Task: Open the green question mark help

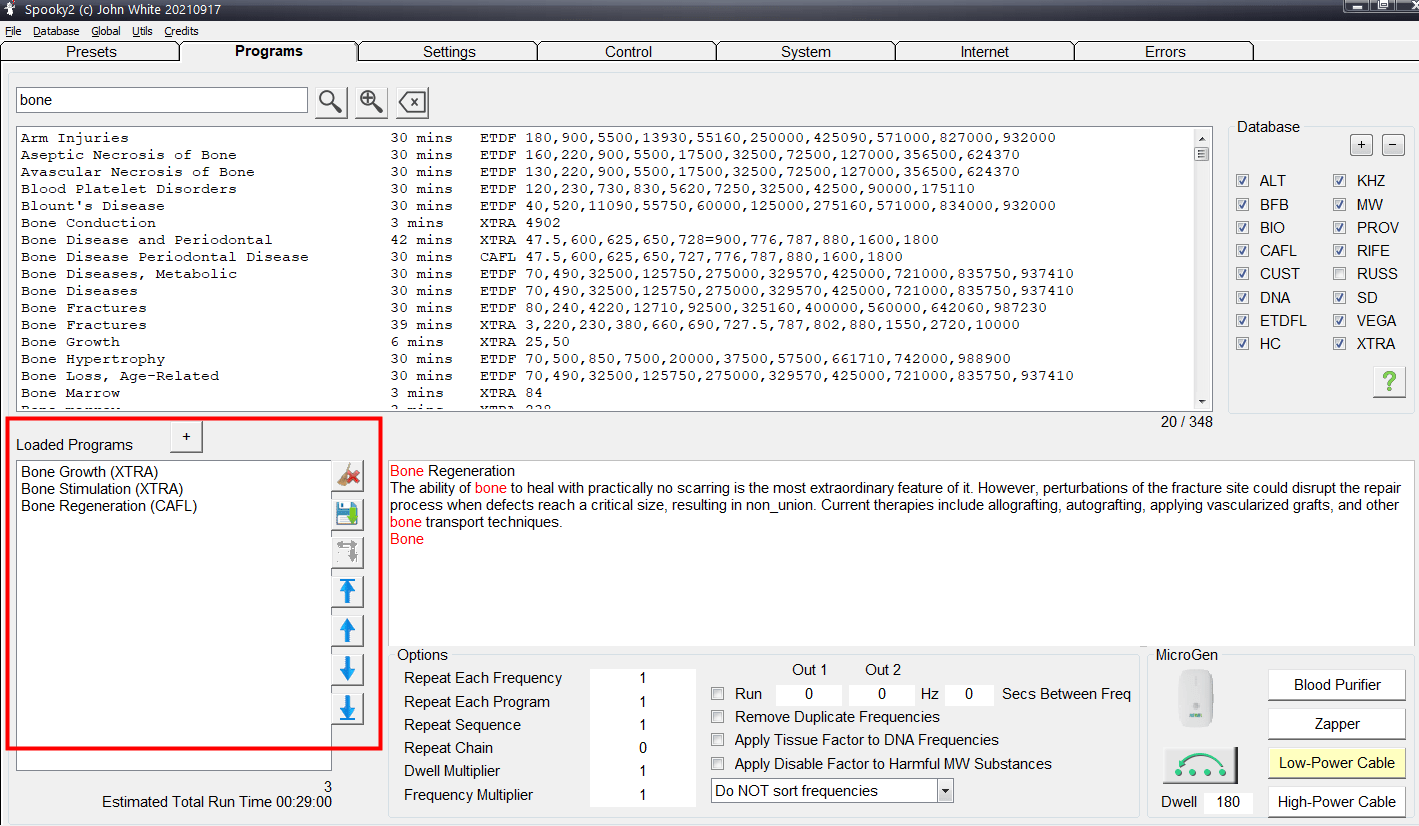Action: coord(1389,381)
